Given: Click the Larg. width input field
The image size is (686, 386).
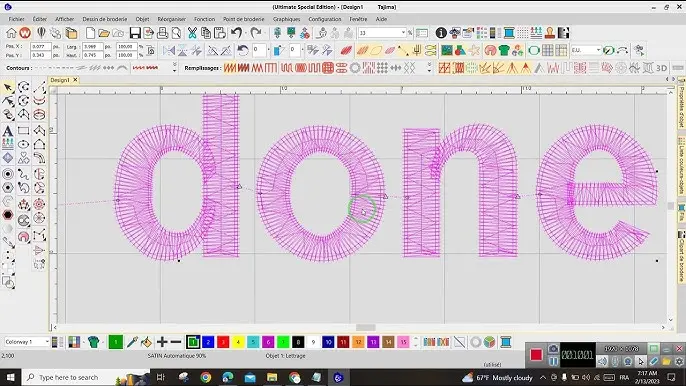Looking at the screenshot, I should pyautogui.click(x=93, y=46).
